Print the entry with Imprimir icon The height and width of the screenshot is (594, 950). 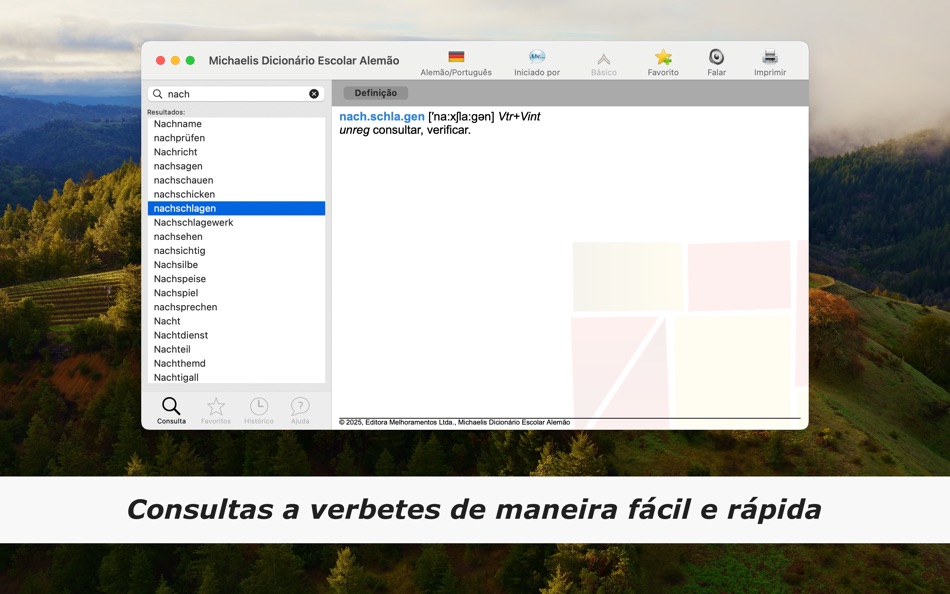770,57
